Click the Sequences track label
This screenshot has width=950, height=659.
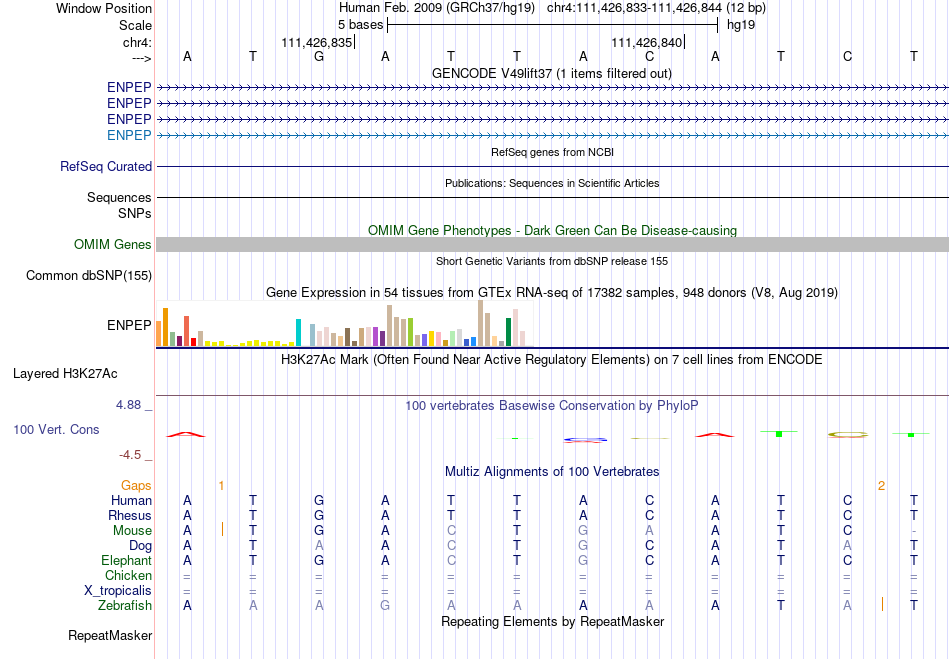(x=119, y=197)
